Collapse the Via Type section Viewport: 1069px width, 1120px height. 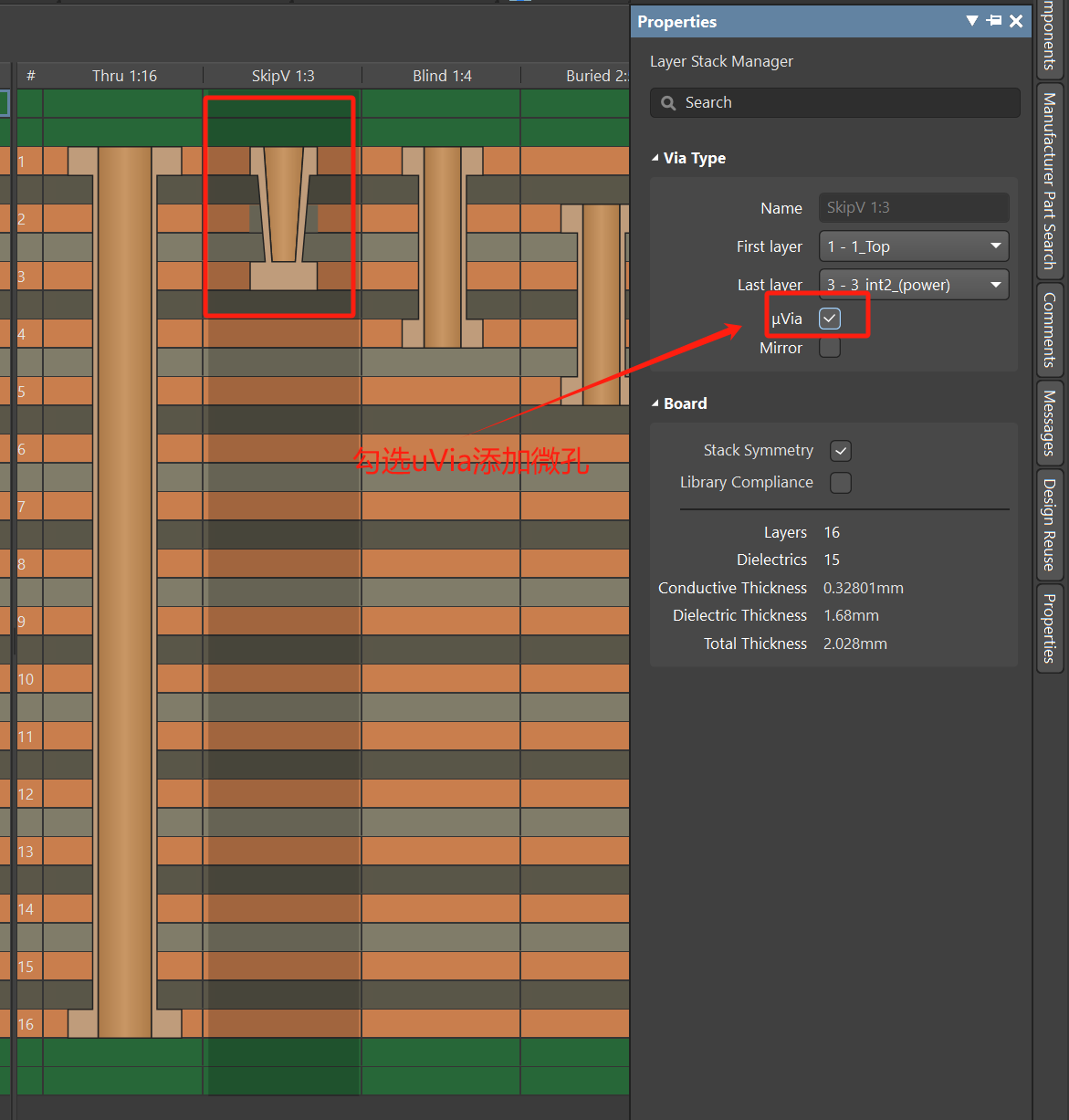(x=655, y=158)
